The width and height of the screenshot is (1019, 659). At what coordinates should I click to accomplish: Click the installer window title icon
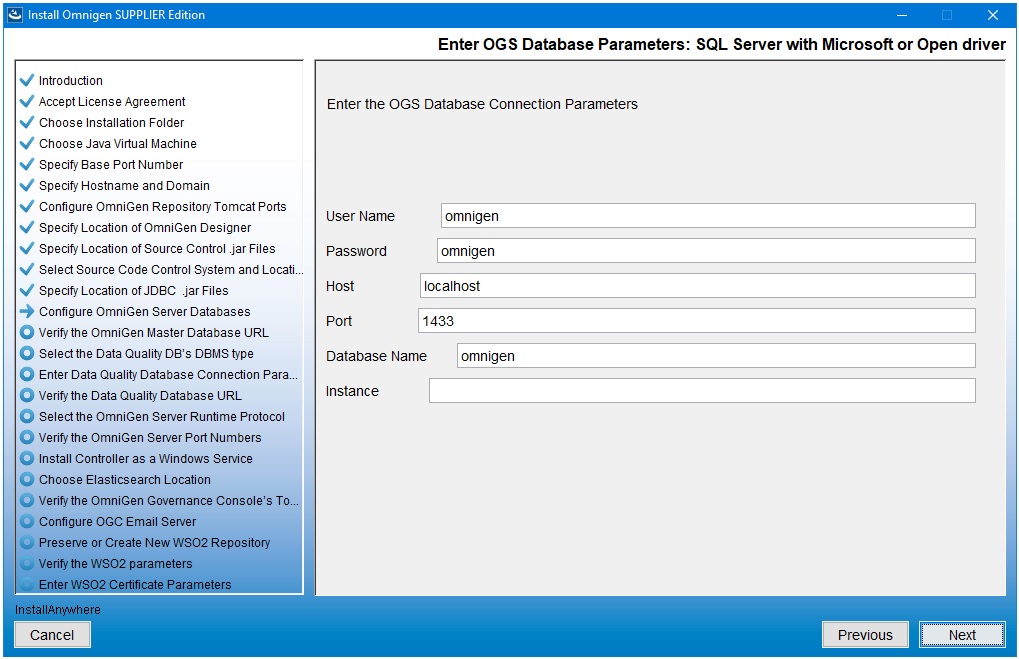(x=14, y=14)
